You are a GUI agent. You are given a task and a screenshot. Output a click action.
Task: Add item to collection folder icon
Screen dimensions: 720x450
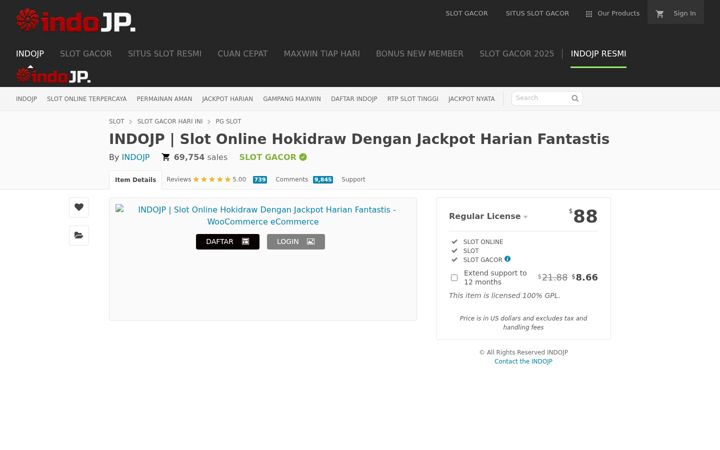point(79,236)
